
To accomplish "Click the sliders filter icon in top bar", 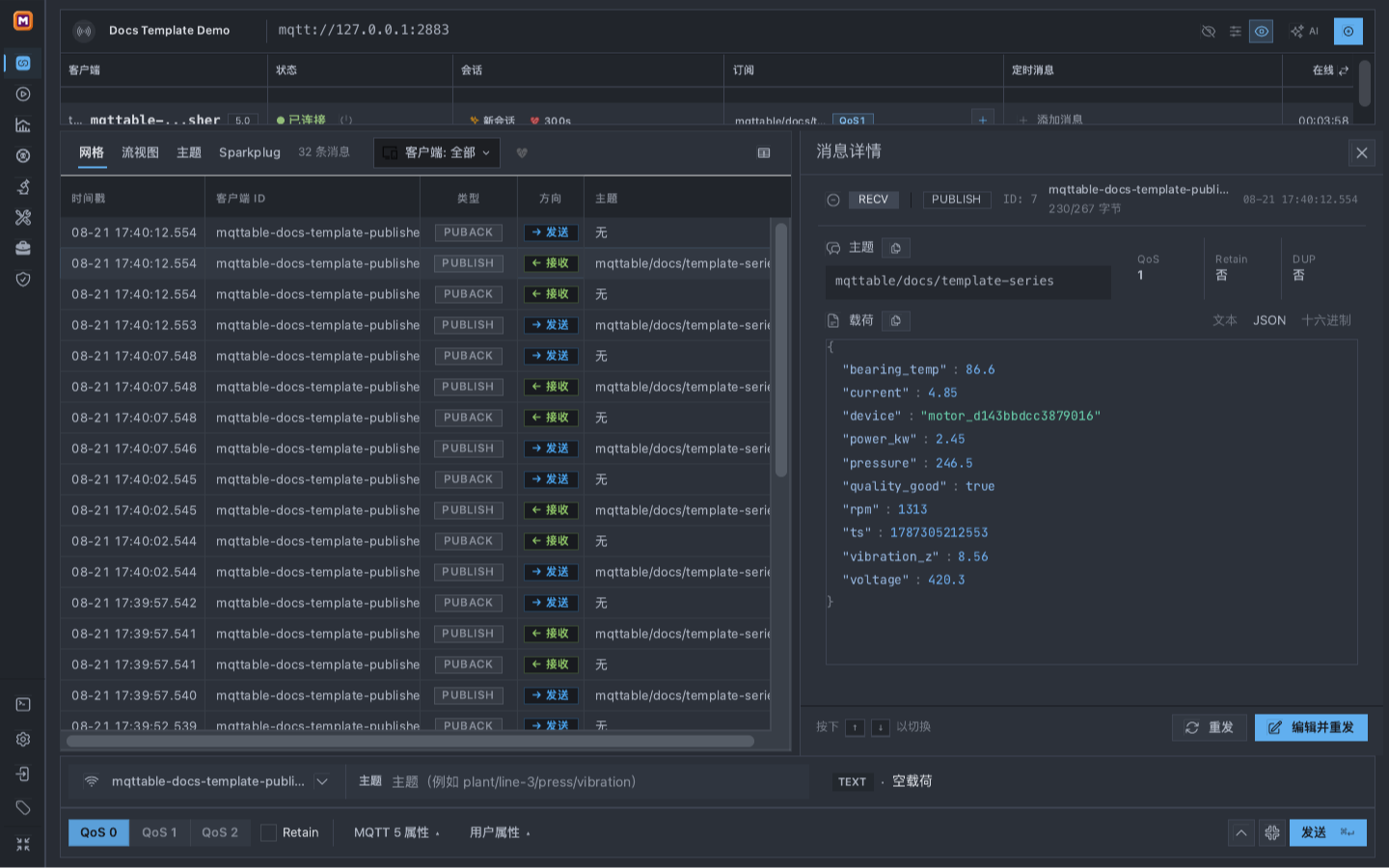I will [1236, 32].
